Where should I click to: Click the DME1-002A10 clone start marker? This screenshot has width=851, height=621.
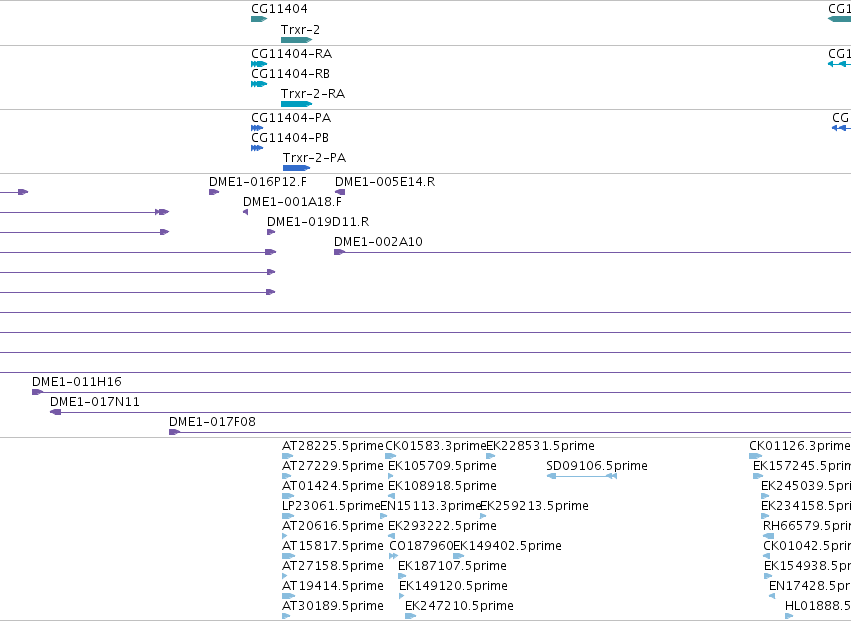(339, 252)
